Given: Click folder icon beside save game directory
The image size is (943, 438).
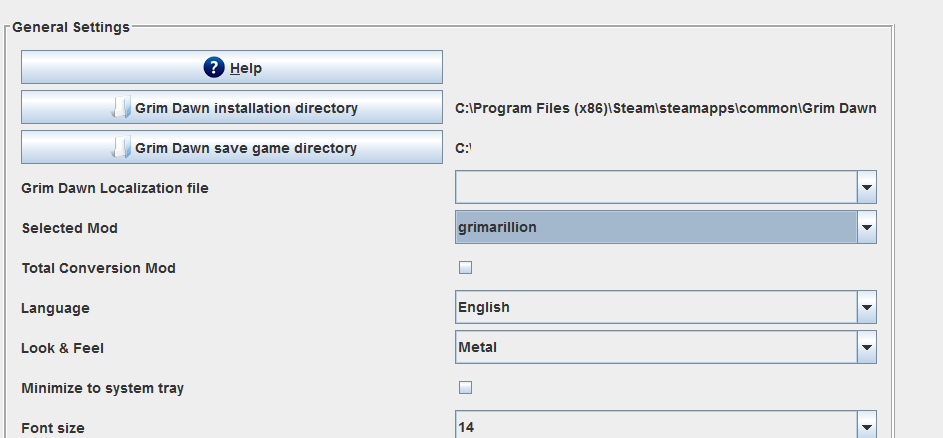Looking at the screenshot, I should tap(121, 147).
